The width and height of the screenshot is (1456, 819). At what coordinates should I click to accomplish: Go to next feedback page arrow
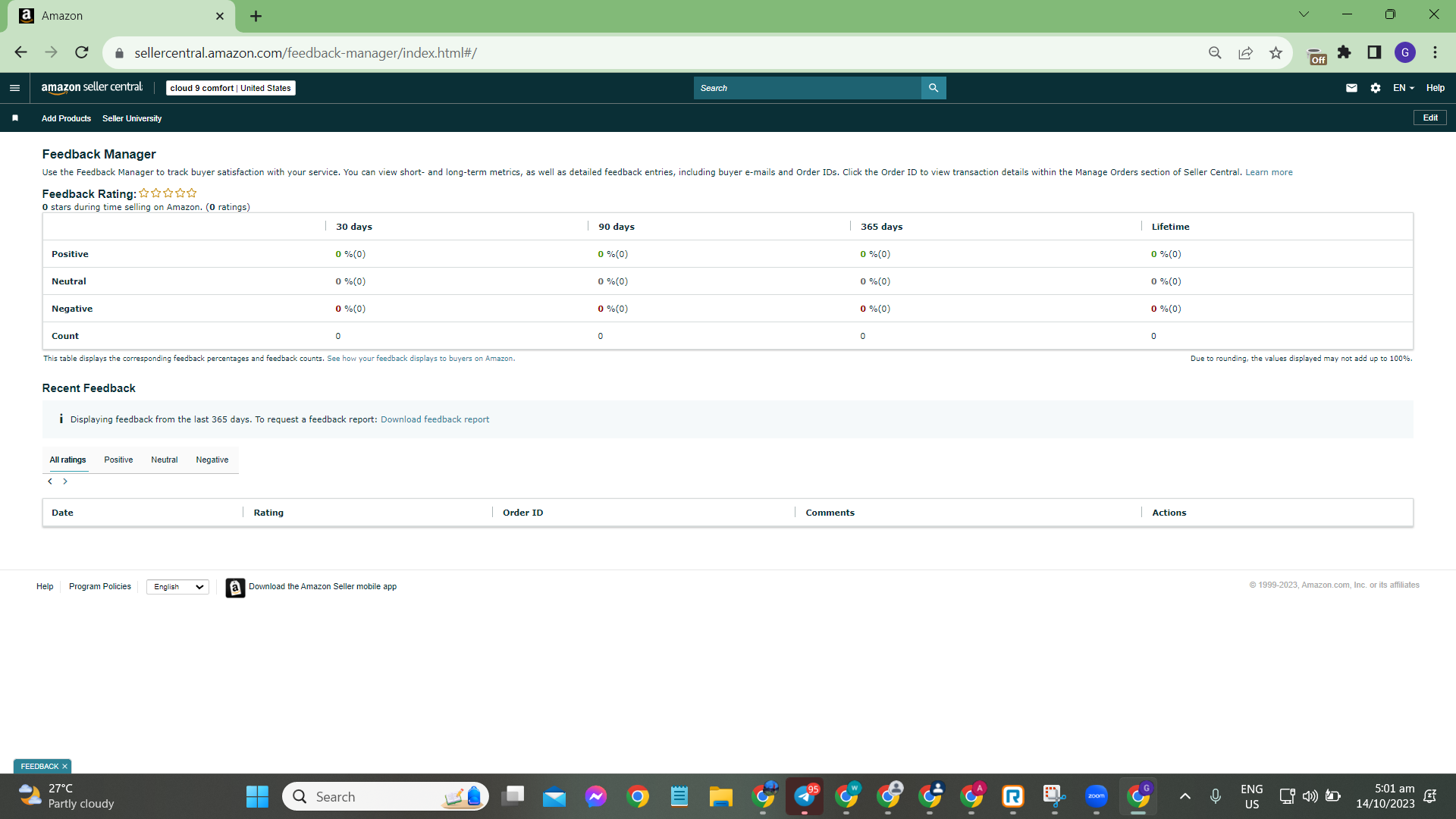[65, 482]
